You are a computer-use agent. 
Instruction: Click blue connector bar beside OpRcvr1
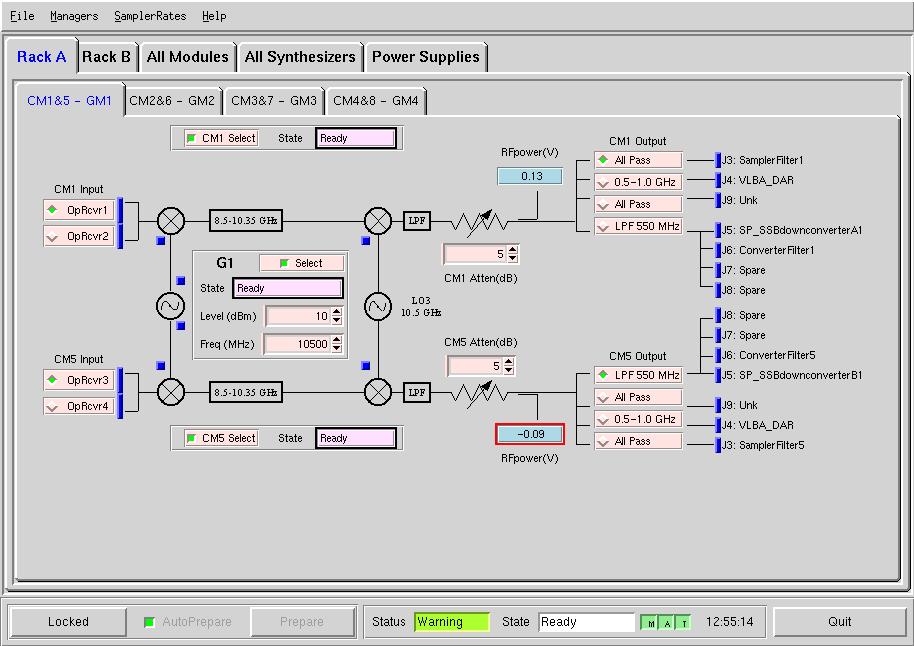point(120,210)
